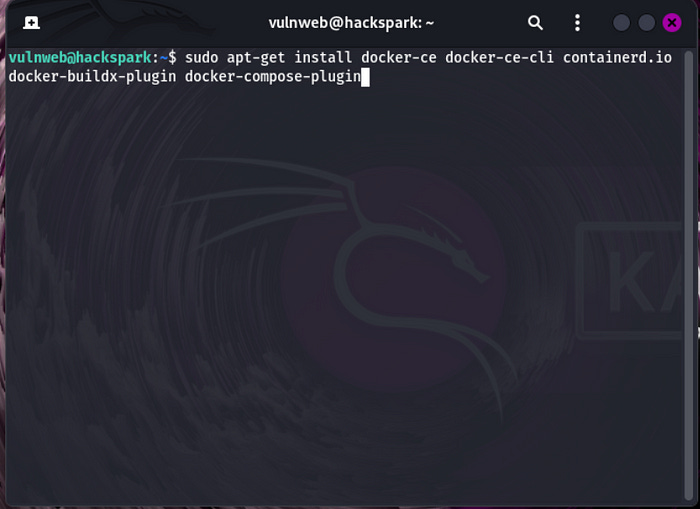Click docker-compose-plugin at the command end
Image resolution: width=700 pixels, height=509 pixels.
(x=273, y=77)
